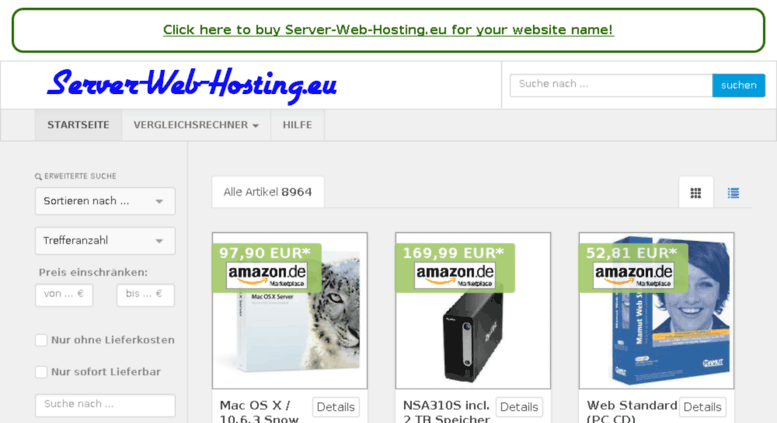Click amazon.de badge on NSA310S product
The image size is (777, 423).
pyautogui.click(x=454, y=276)
